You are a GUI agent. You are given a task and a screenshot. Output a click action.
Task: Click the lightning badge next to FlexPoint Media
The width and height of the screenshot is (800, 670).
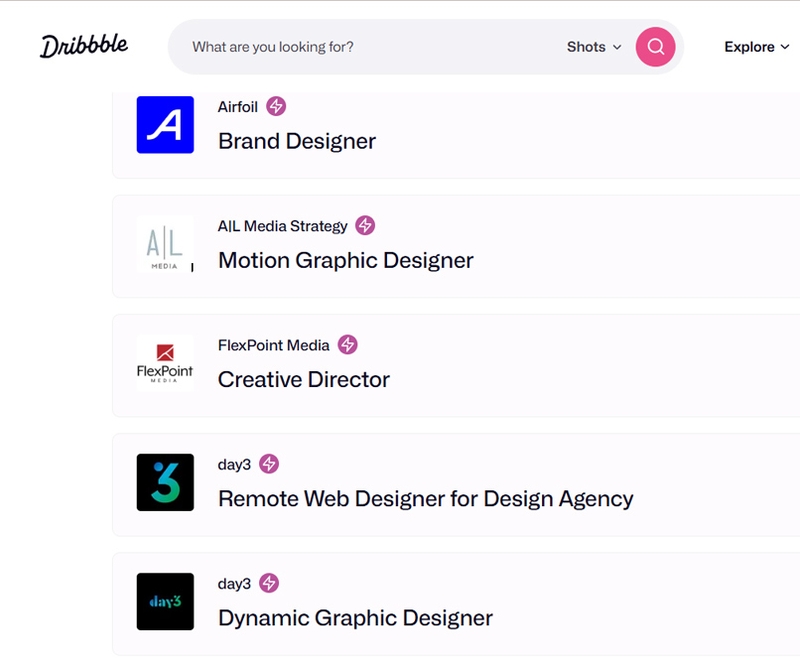pyautogui.click(x=348, y=344)
